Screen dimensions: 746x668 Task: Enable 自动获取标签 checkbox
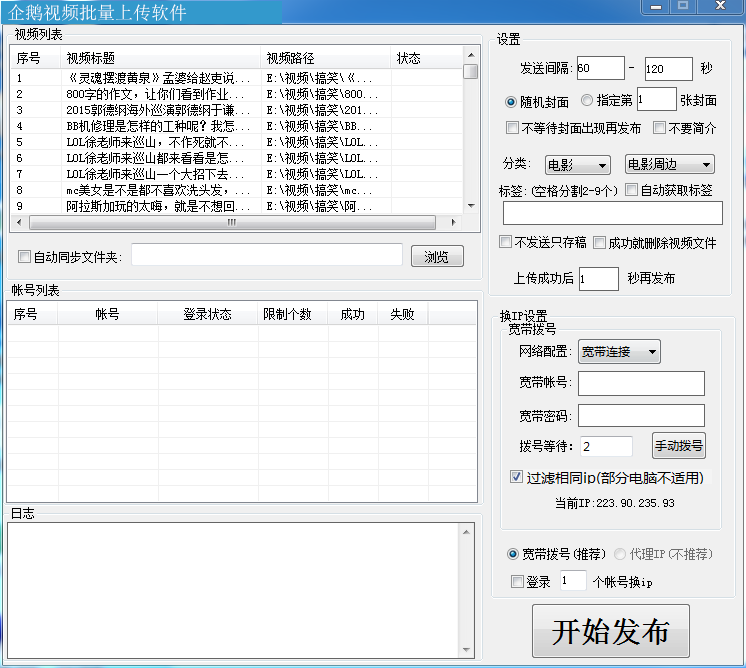(631, 190)
